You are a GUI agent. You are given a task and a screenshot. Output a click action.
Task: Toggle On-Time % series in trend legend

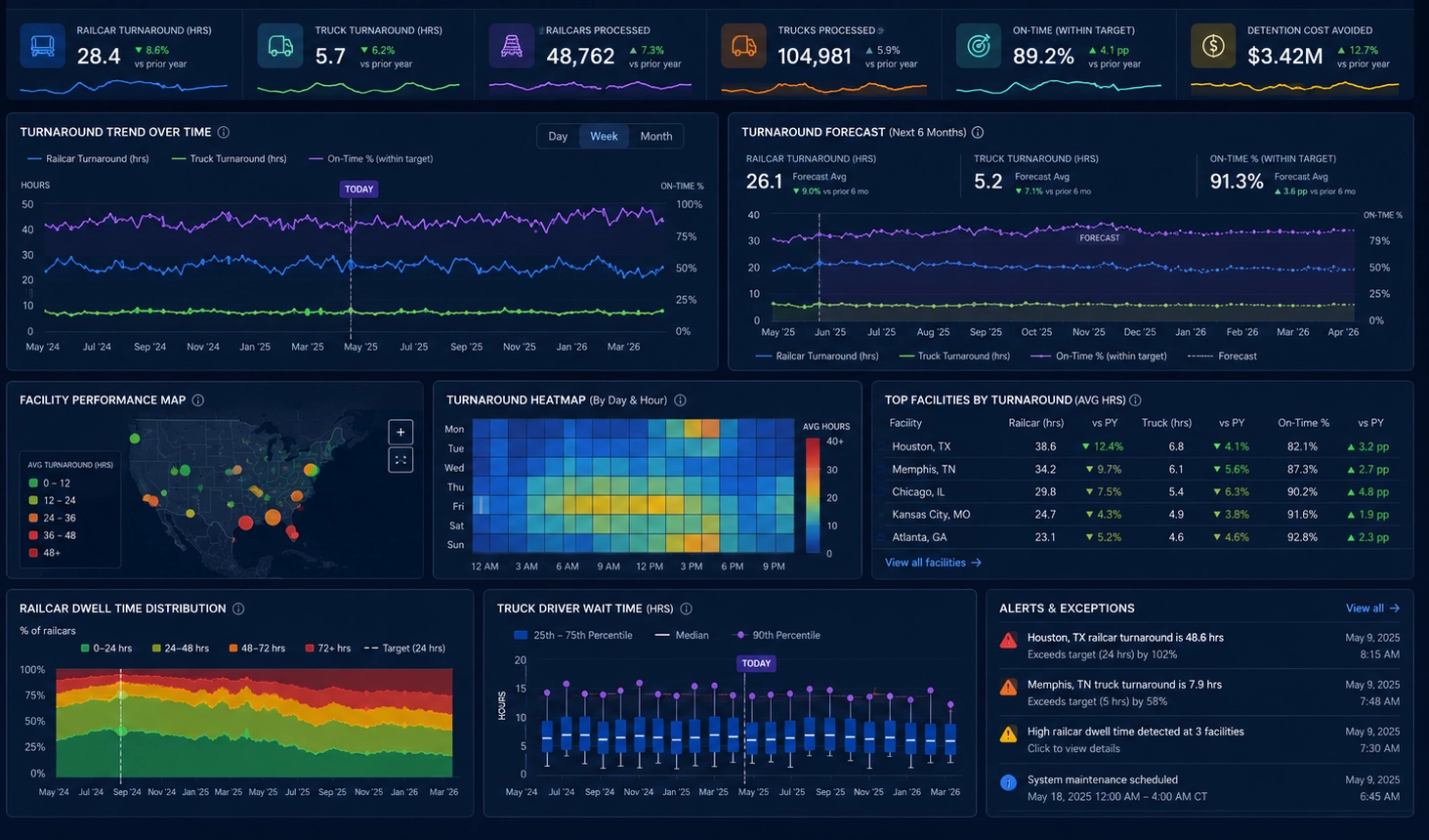point(371,158)
